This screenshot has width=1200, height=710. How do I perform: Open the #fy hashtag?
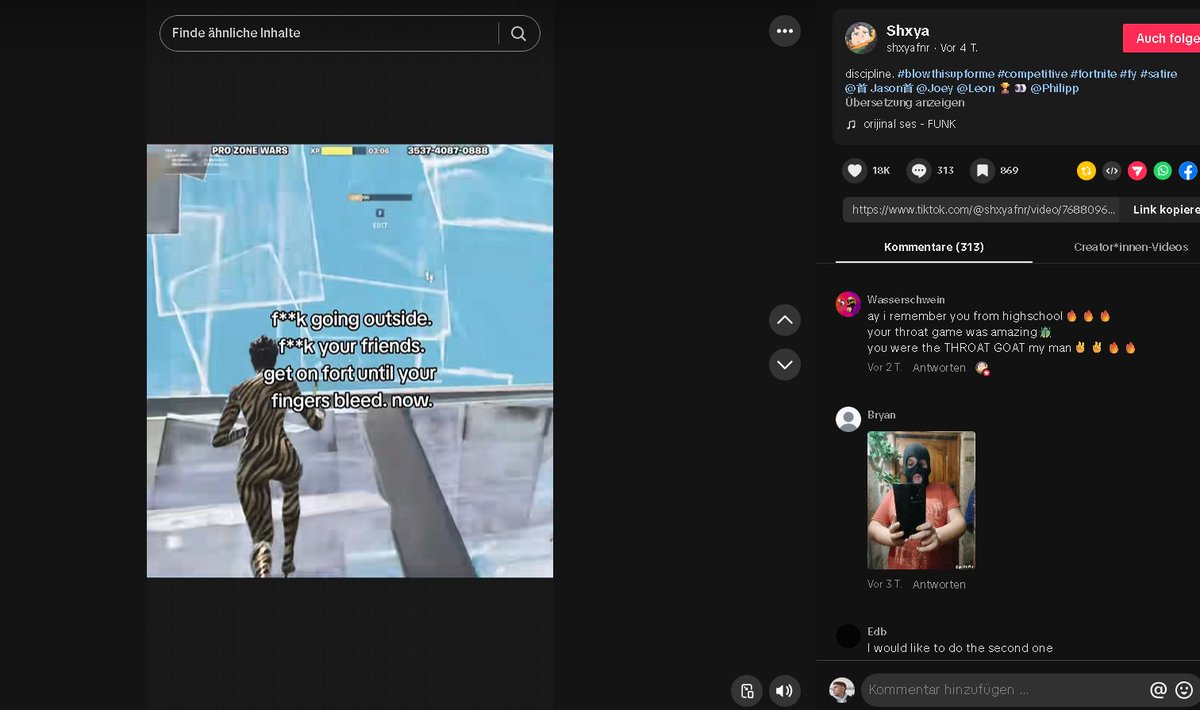[1128, 74]
